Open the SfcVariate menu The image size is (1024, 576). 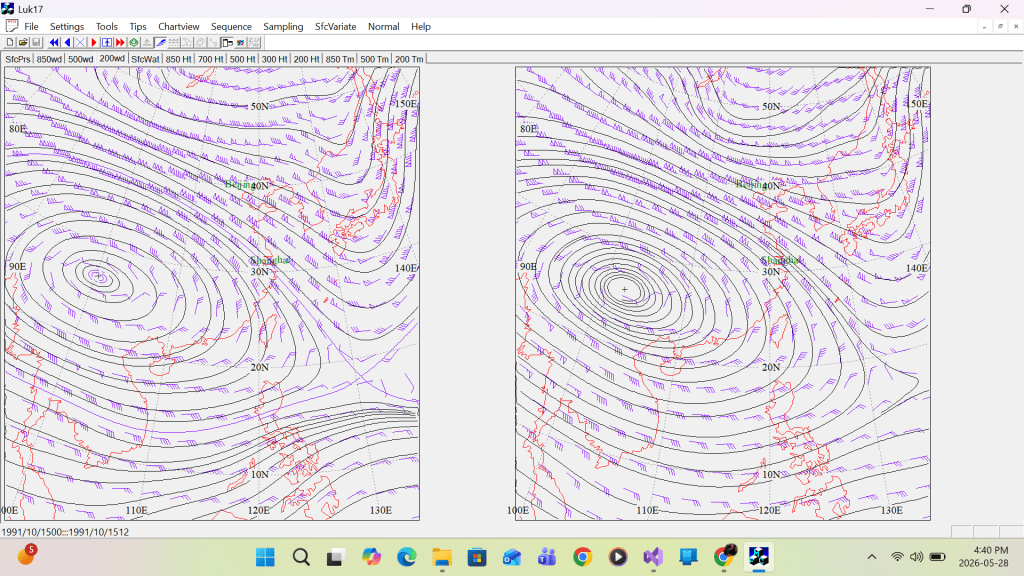[x=336, y=27]
